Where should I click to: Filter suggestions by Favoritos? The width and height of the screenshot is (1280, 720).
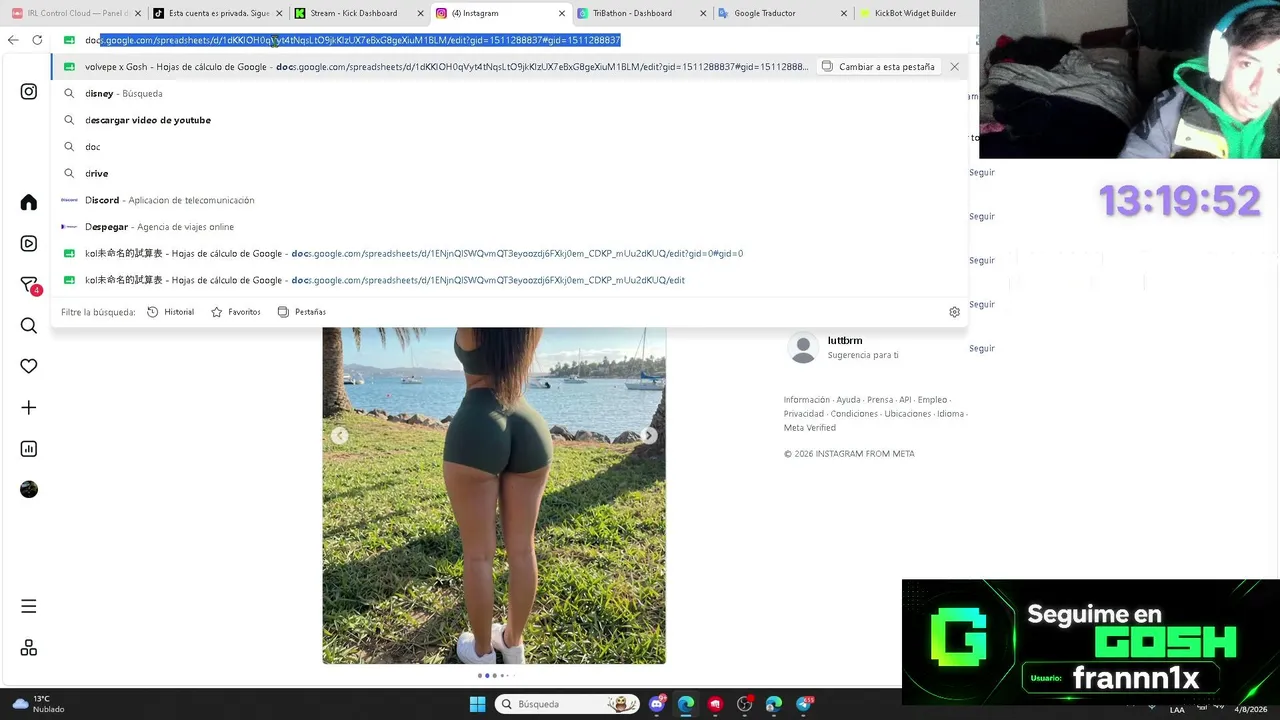pyautogui.click(x=236, y=312)
